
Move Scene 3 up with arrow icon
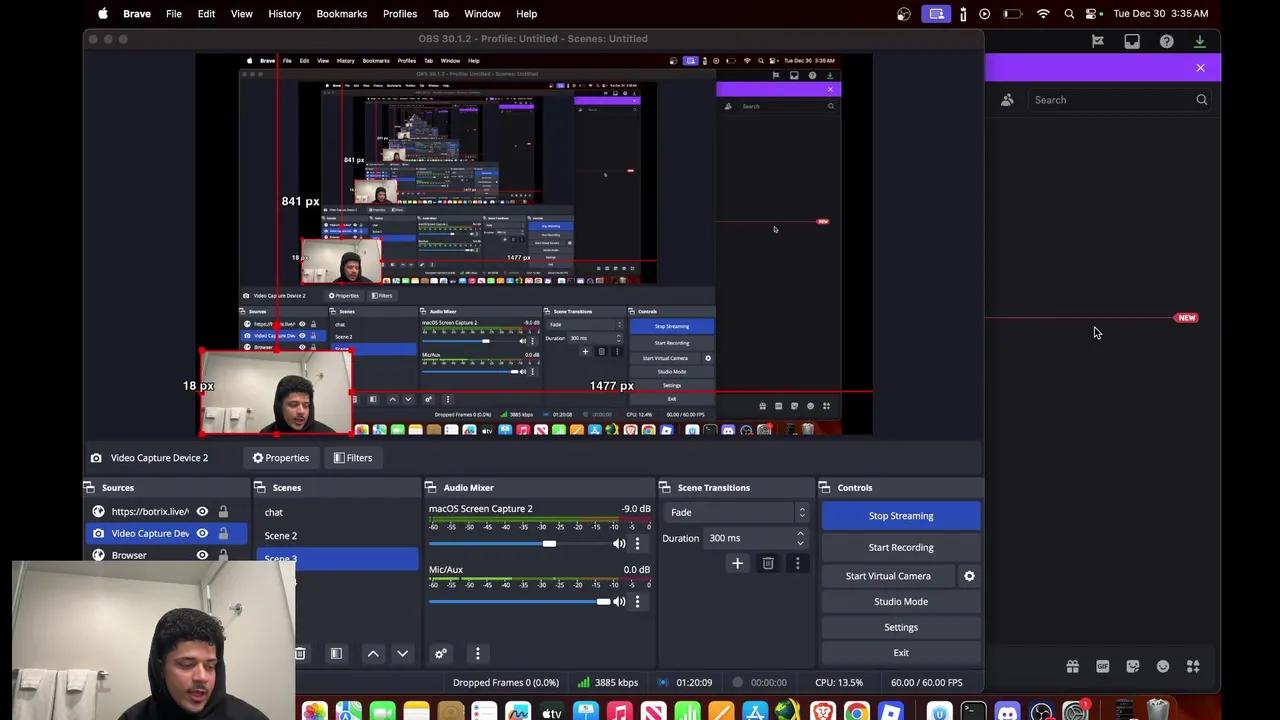click(373, 653)
